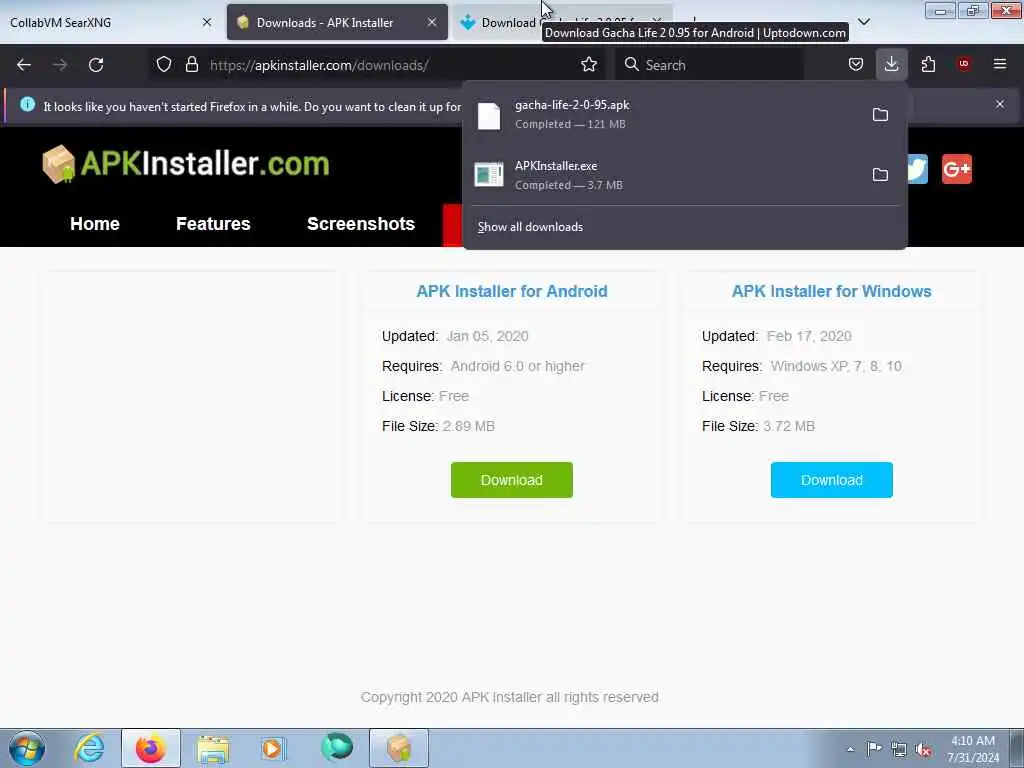Image resolution: width=1024 pixels, height=768 pixels.
Task: Click the network tray icon
Action: click(899, 749)
